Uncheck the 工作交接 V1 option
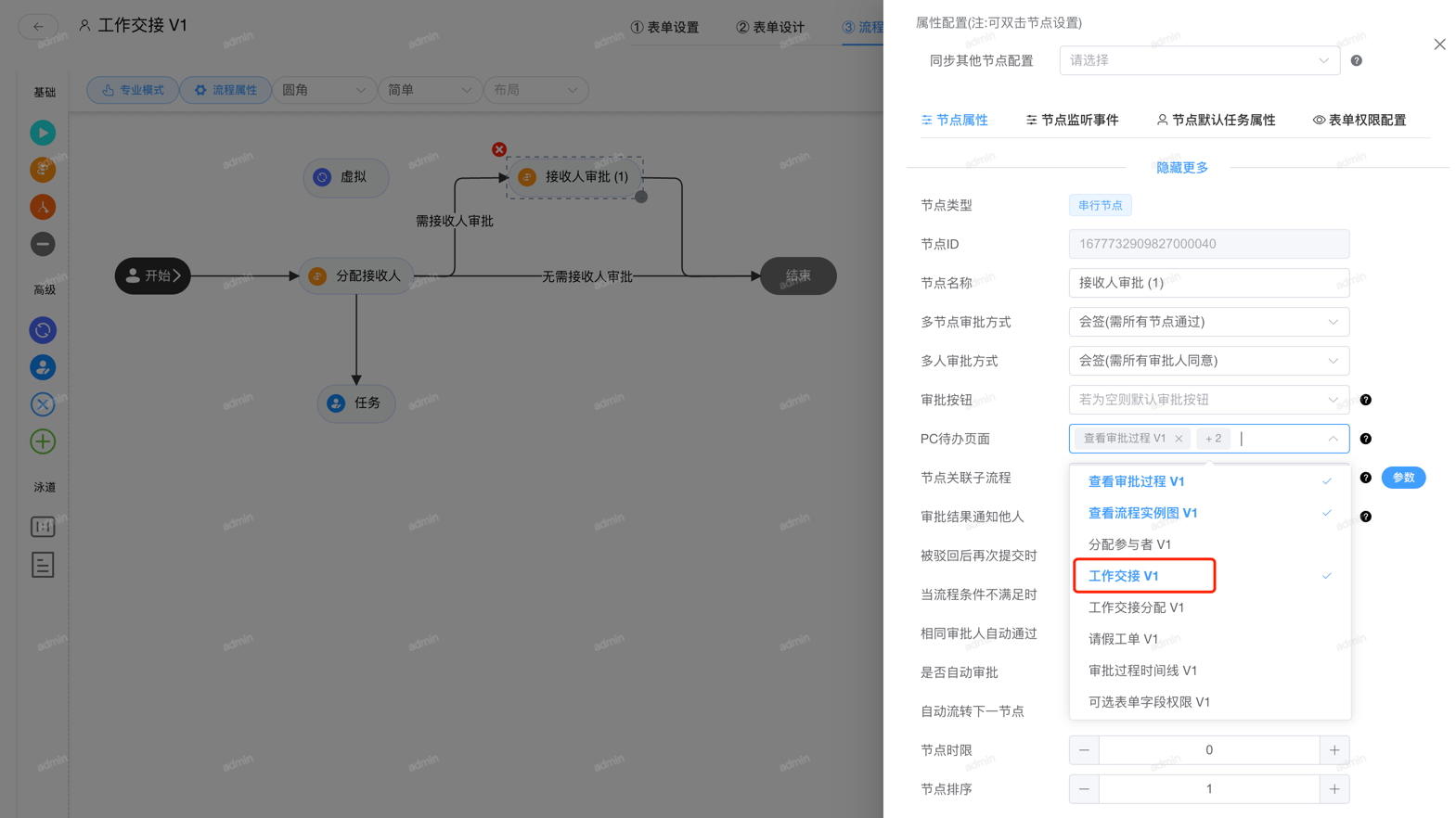The width and height of the screenshot is (1456, 818). click(x=1123, y=576)
